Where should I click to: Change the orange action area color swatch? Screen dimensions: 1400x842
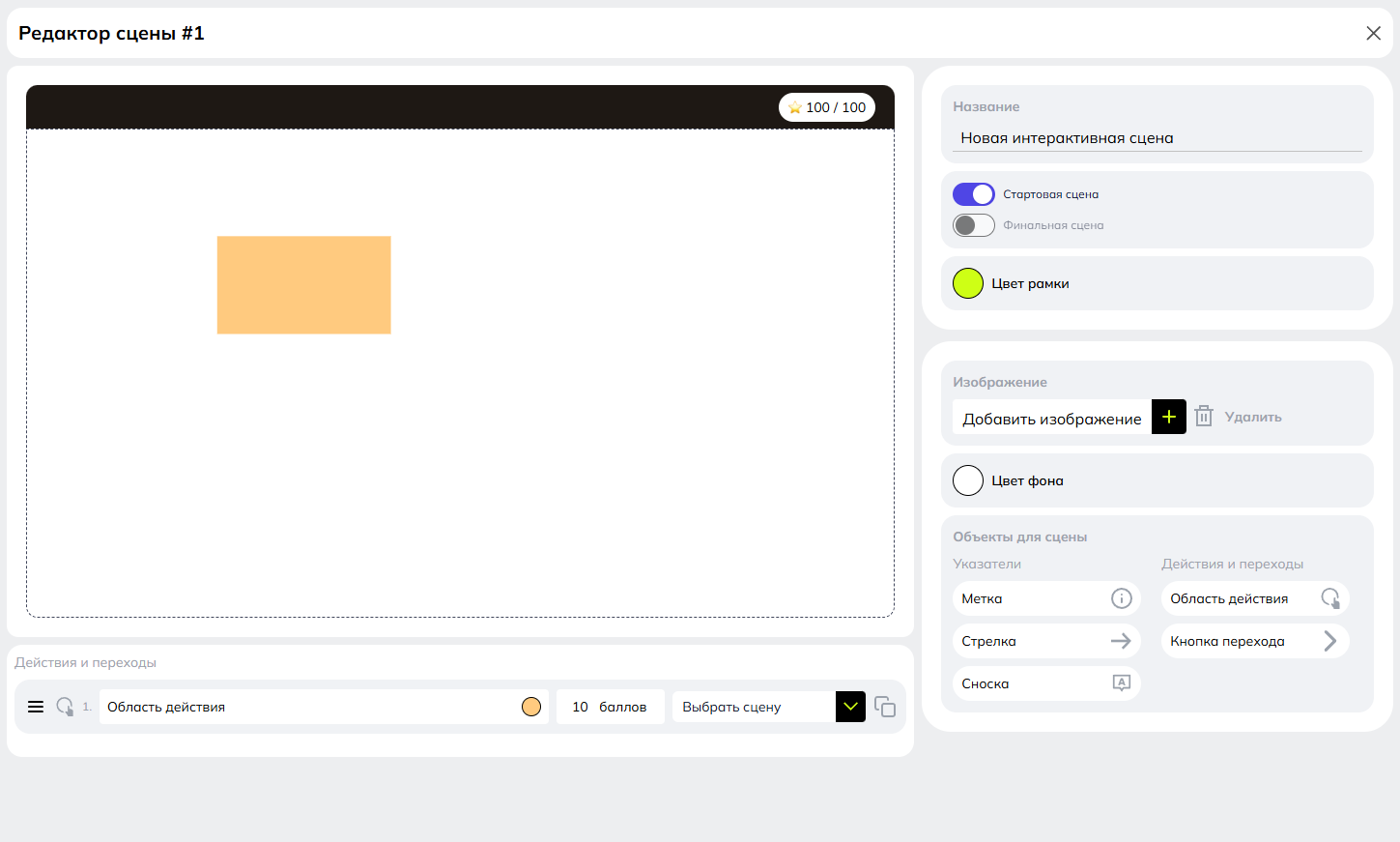pos(531,707)
